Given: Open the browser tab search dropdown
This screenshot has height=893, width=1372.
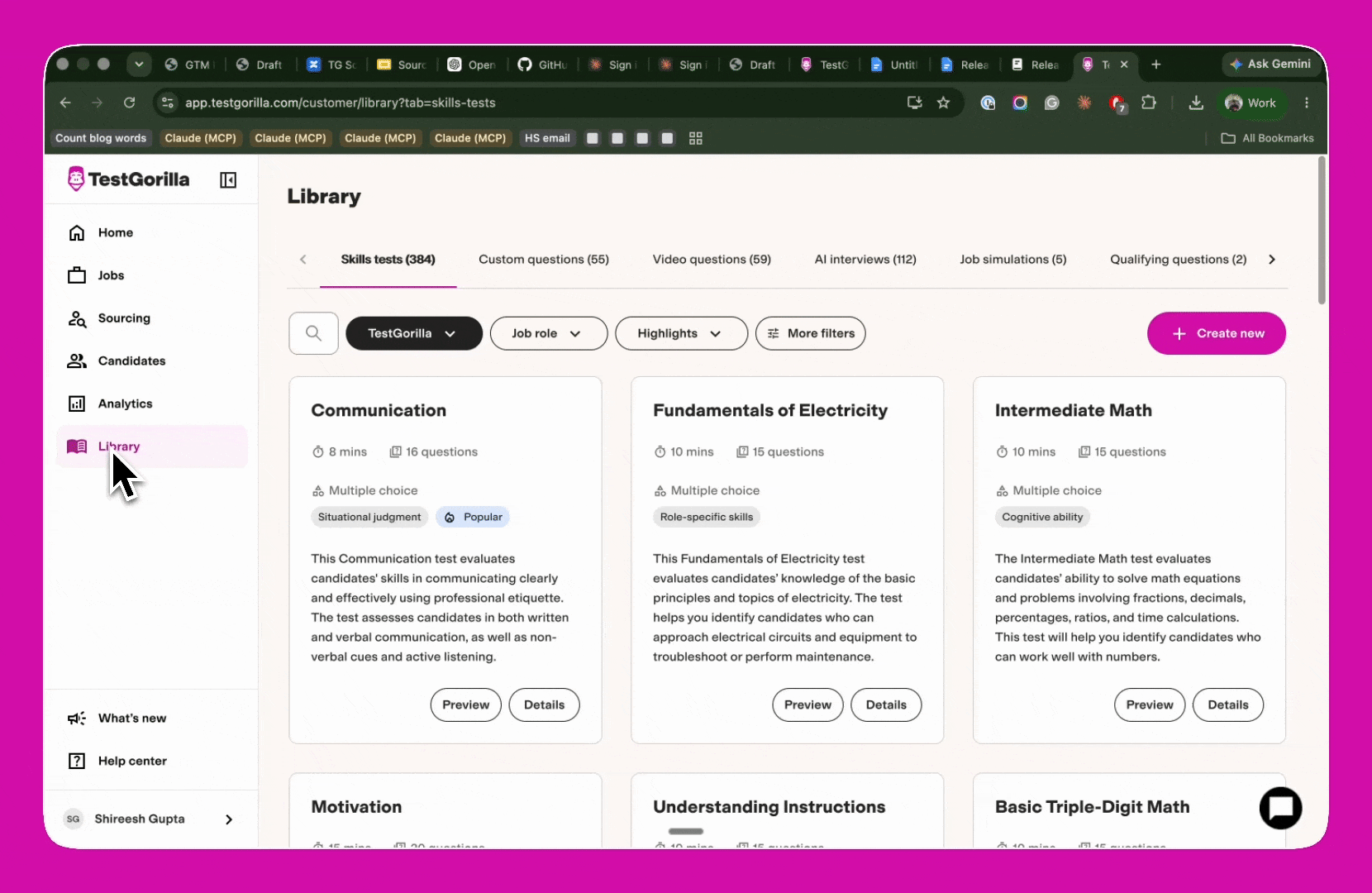Looking at the screenshot, I should 139,64.
